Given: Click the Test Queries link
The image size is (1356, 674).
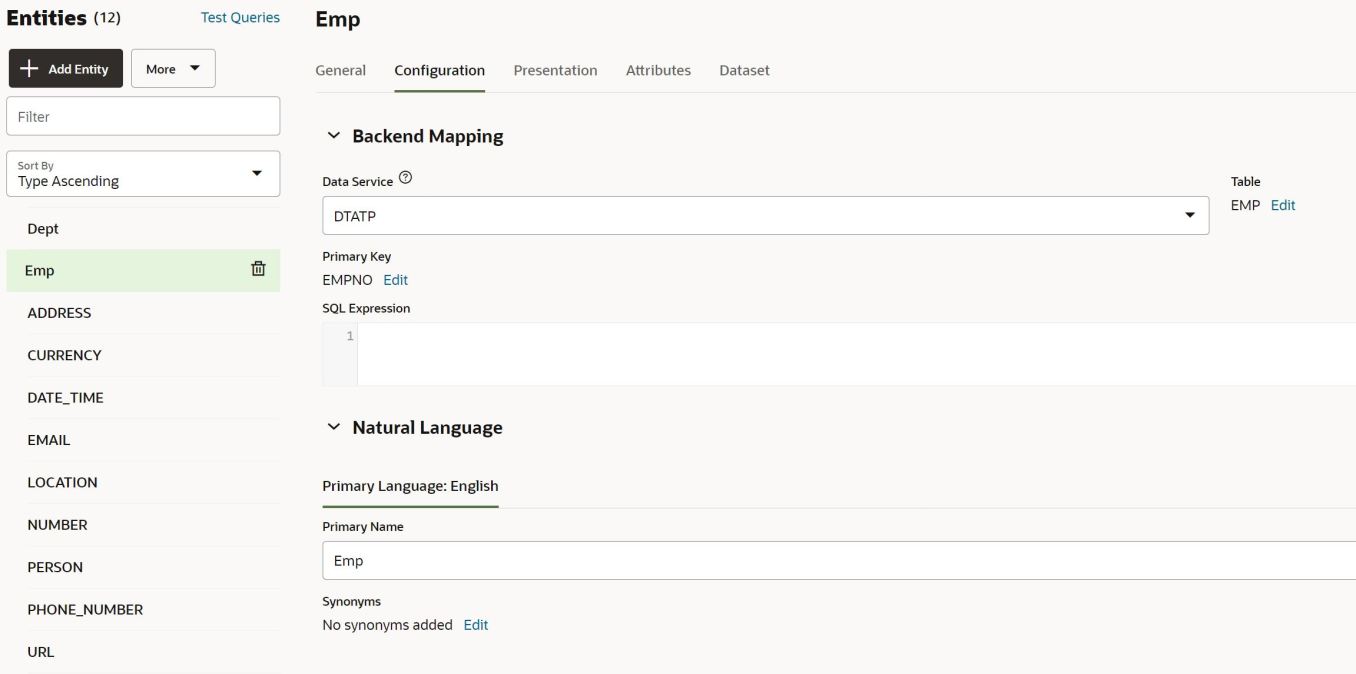Looking at the screenshot, I should click(240, 17).
